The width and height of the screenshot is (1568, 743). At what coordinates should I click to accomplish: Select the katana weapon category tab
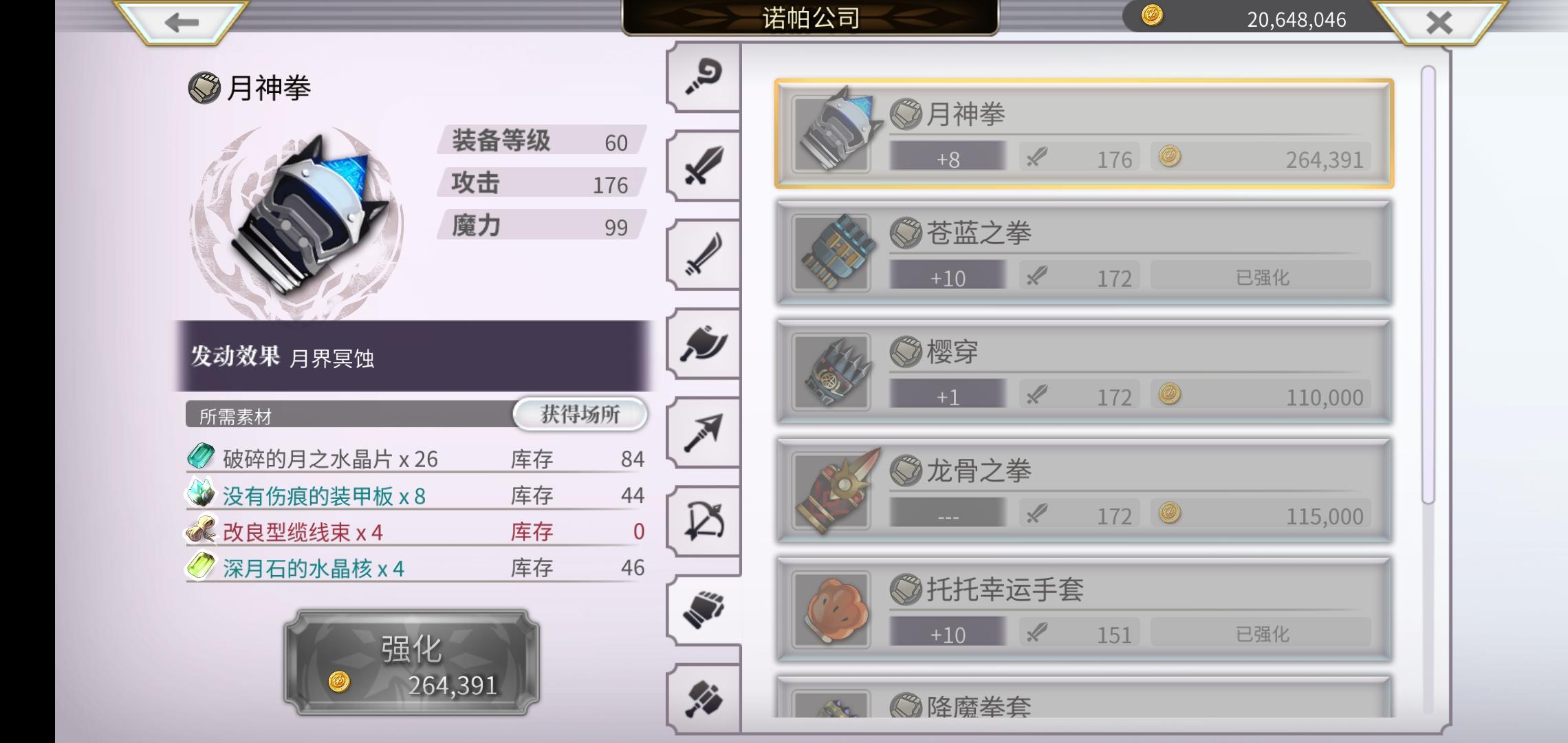click(704, 255)
